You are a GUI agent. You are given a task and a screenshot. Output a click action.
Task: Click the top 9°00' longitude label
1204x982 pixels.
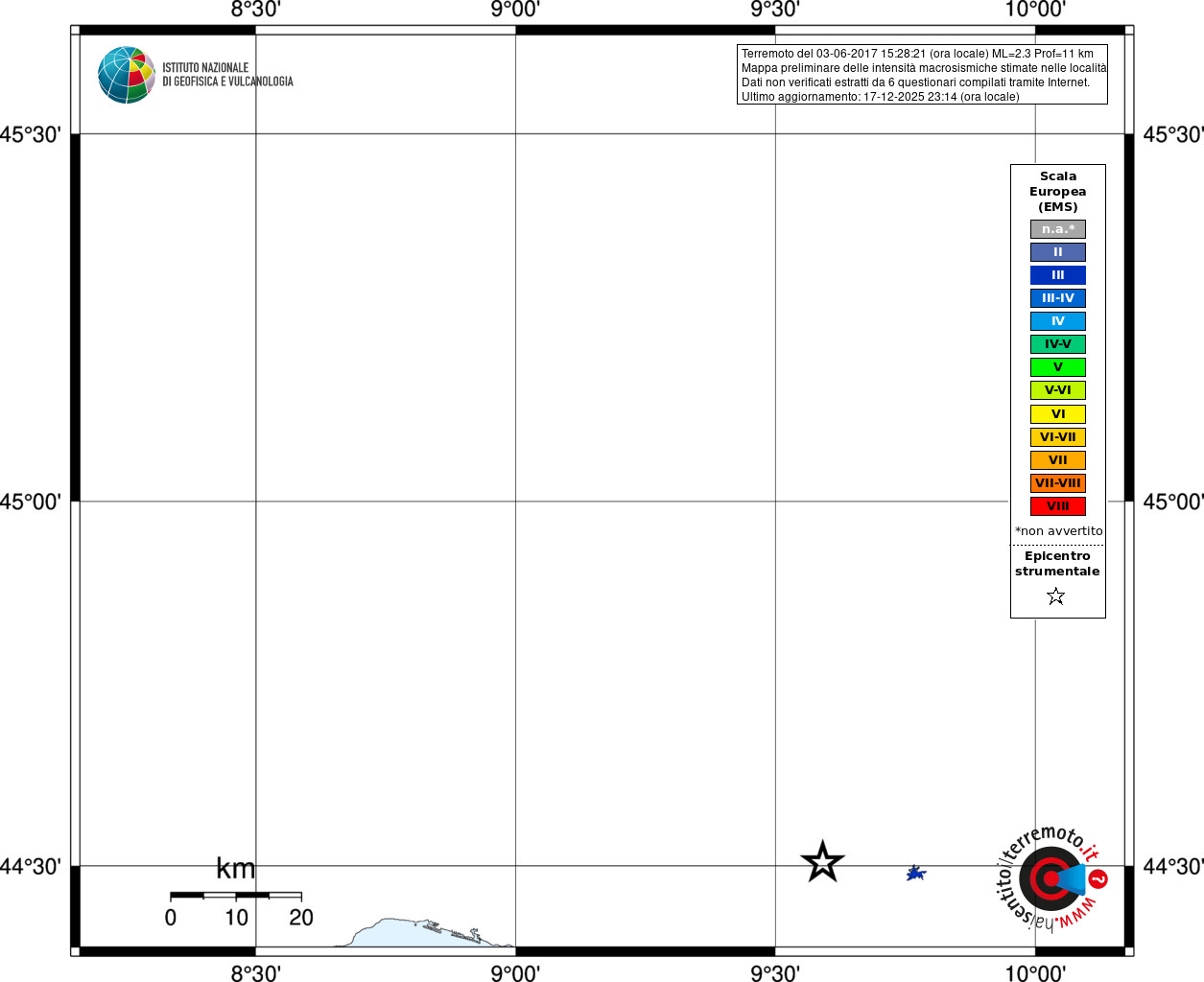pos(515,10)
